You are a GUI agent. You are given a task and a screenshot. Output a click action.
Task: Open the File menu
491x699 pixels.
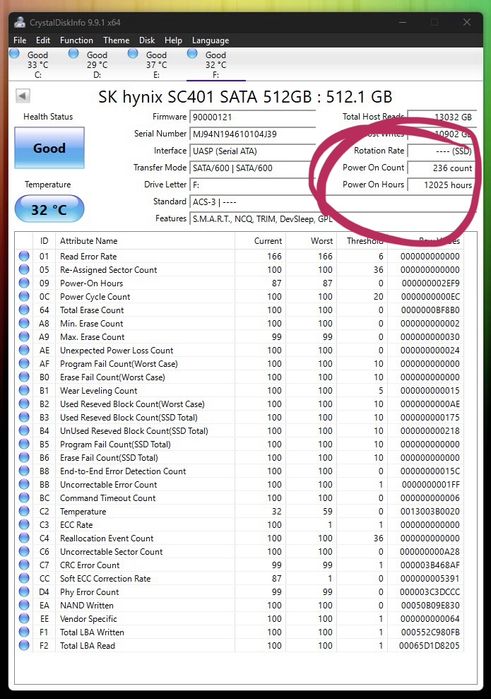click(x=20, y=40)
